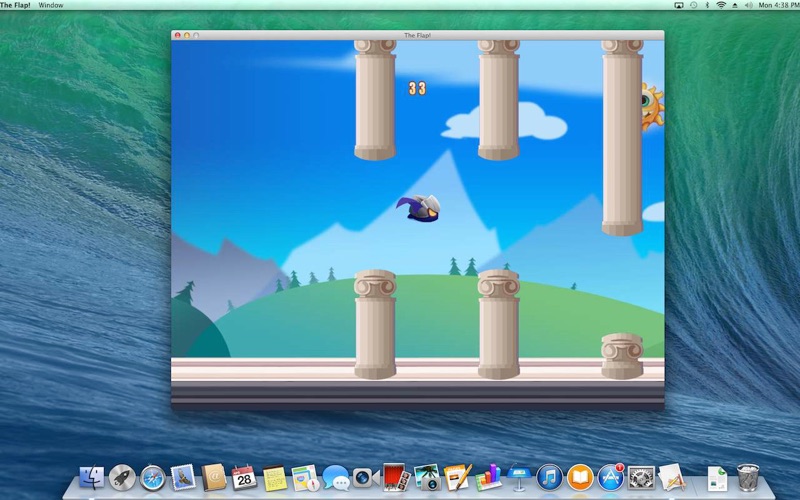Screen dimensions: 800x500
Task: Launch Pages from the dock
Action: [x=458, y=478]
